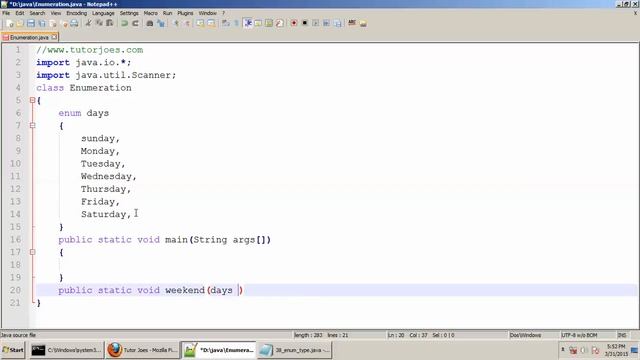
Task: Click the 'length : 283' status text
Action: 308,335
